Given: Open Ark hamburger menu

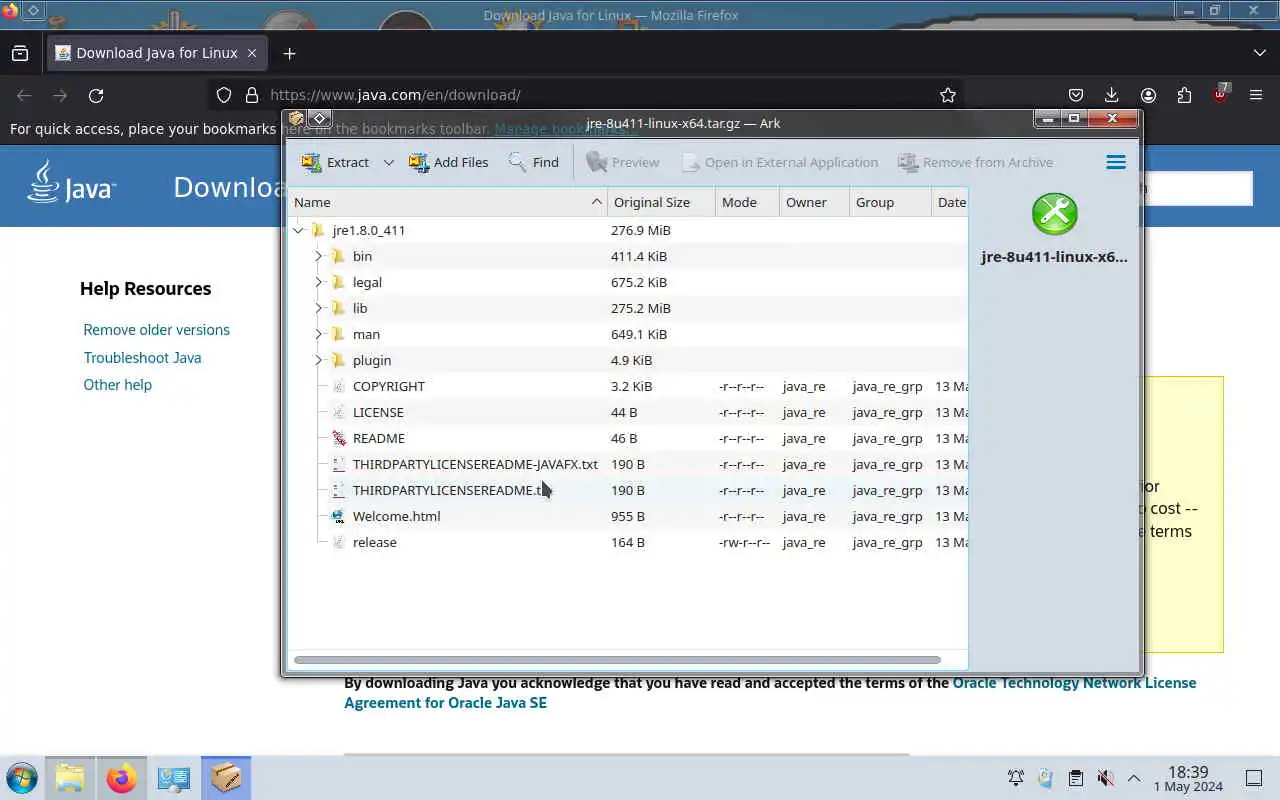Looking at the screenshot, I should point(1116,162).
